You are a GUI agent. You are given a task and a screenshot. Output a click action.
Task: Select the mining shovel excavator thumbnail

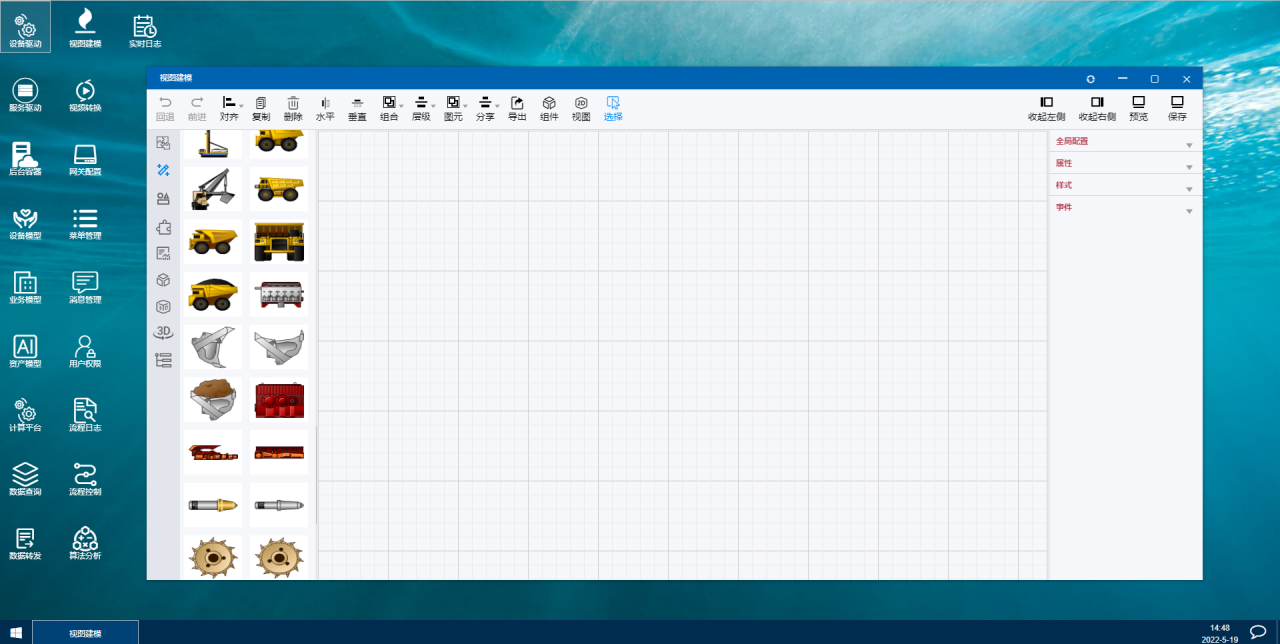[x=213, y=189]
